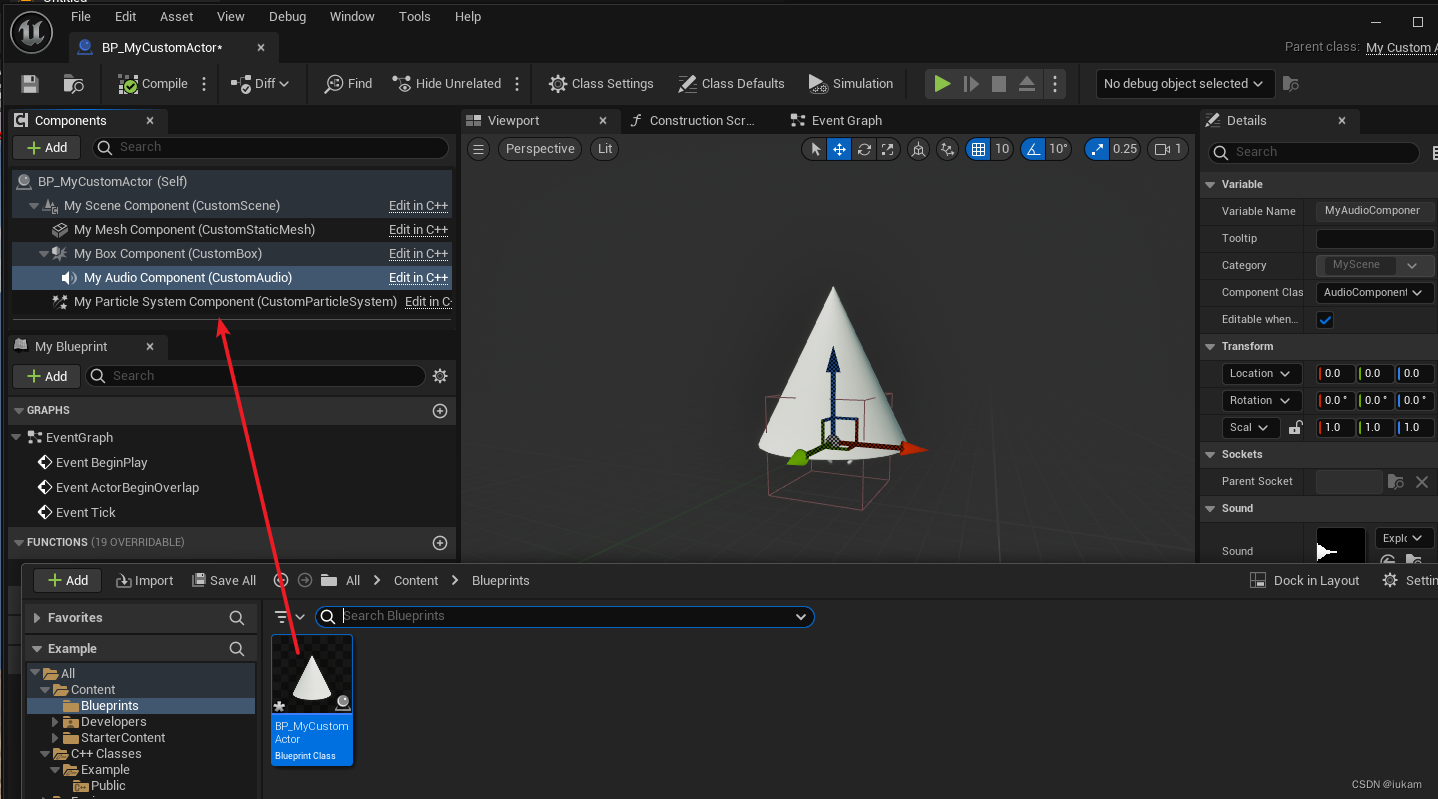This screenshot has width=1438, height=799.
Task: Adjust camera speed setting
Action: tap(1167, 149)
